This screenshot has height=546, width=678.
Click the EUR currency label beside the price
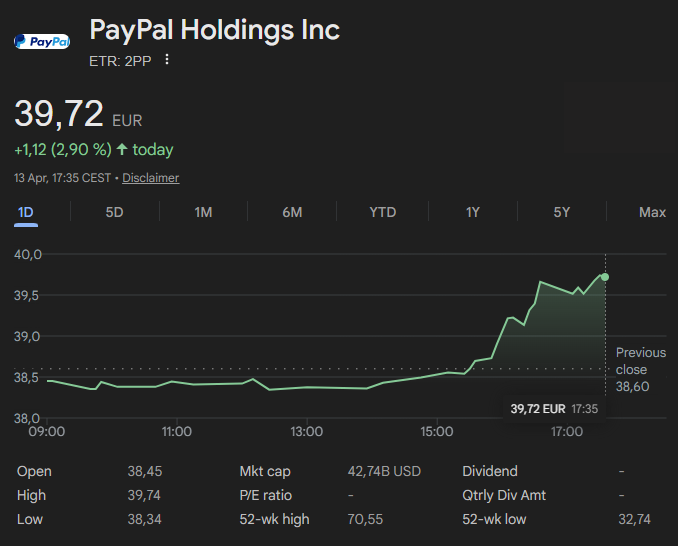127,121
